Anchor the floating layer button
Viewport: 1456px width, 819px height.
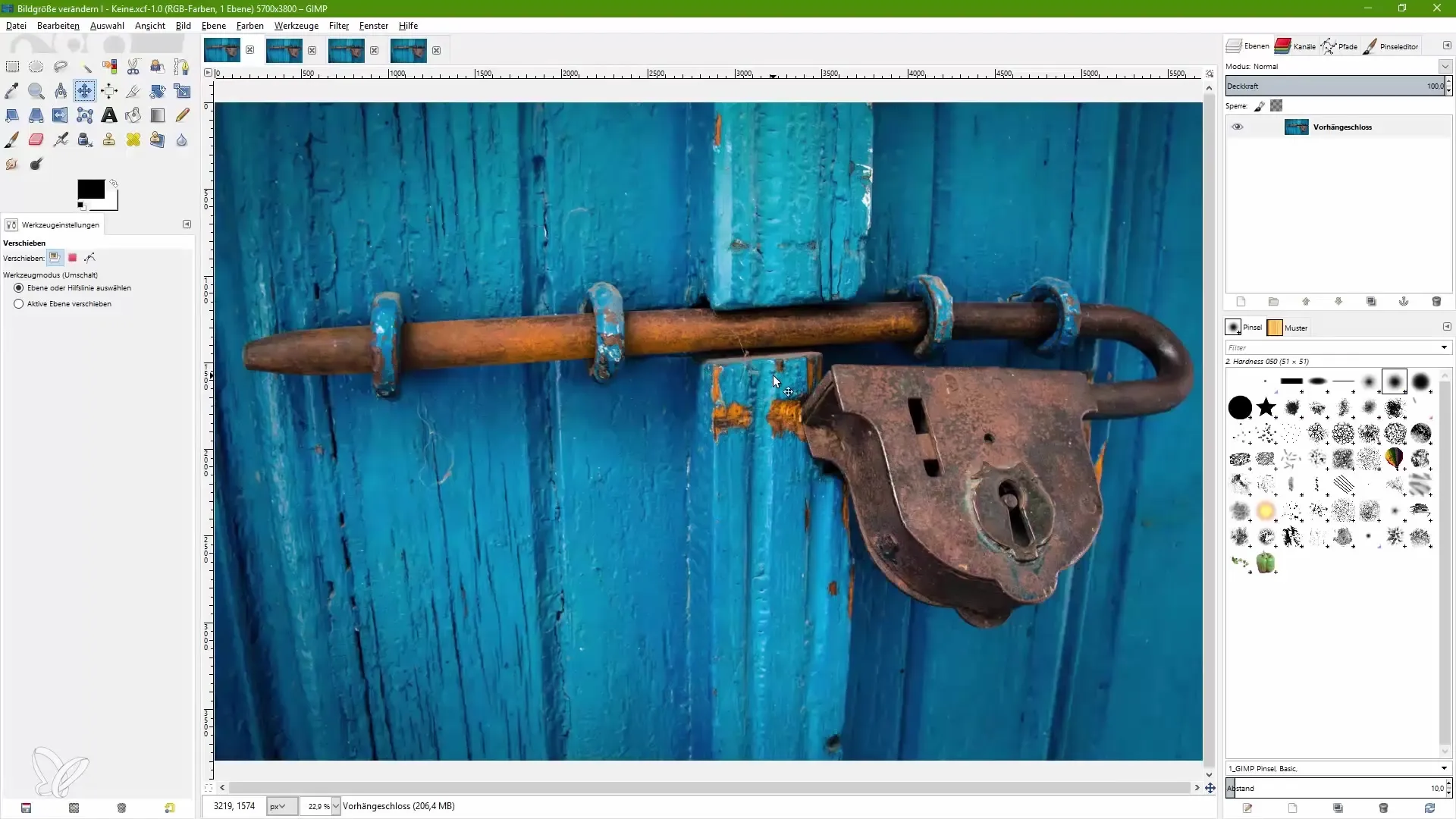tap(1404, 302)
